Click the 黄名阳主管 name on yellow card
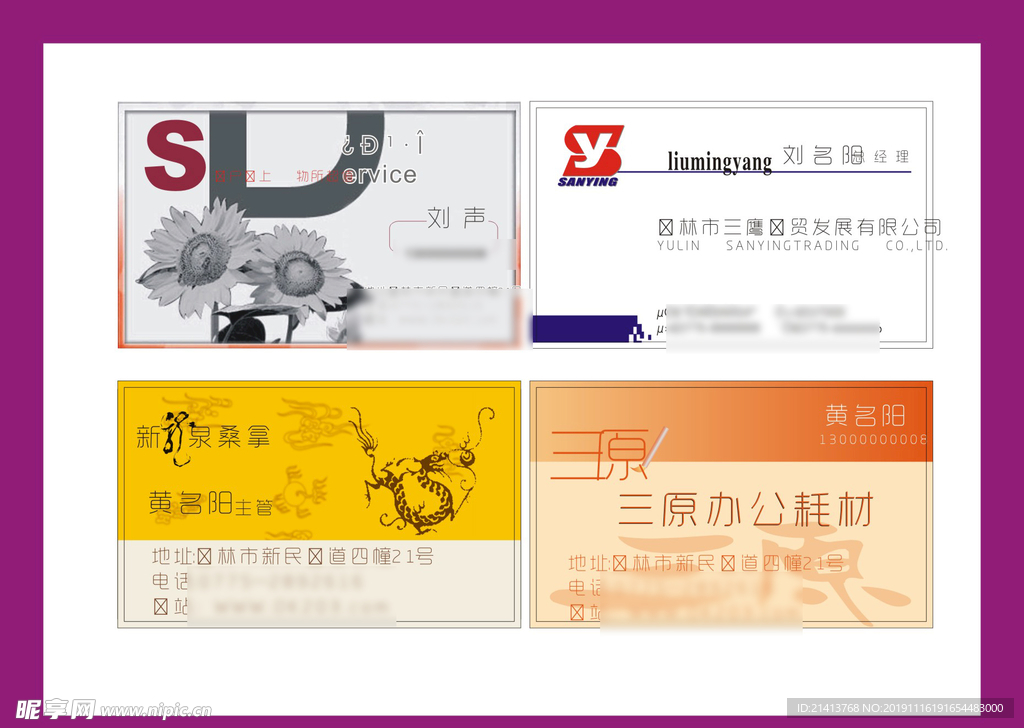The width and height of the screenshot is (1024, 728). [x=210, y=504]
